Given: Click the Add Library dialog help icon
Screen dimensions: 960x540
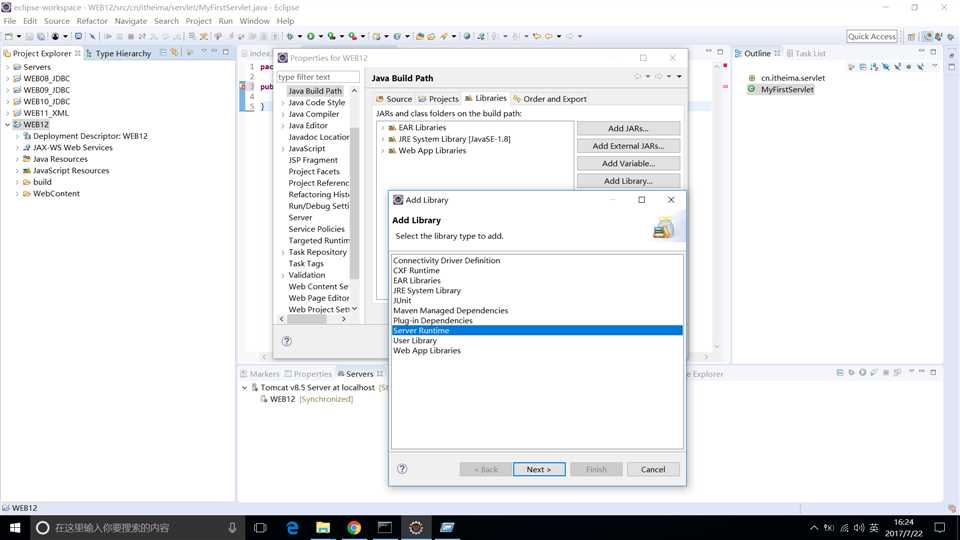Looking at the screenshot, I should pyautogui.click(x=402, y=468).
